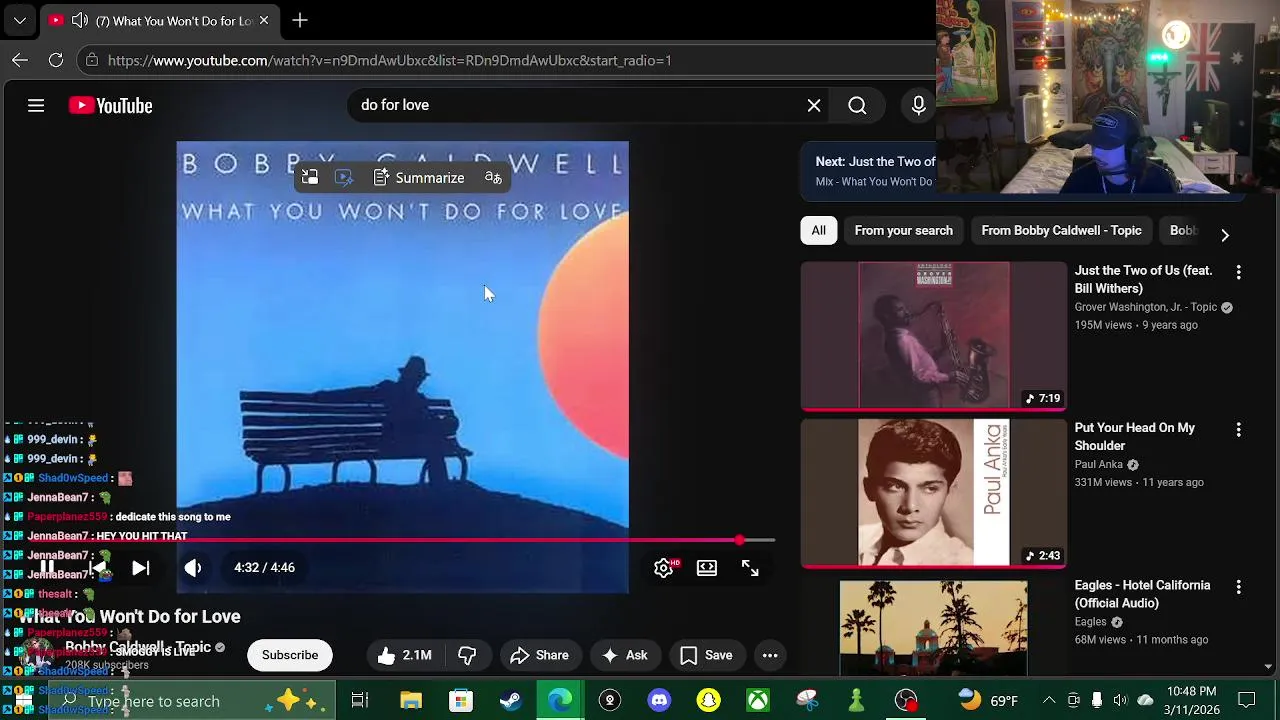Open the tab search dropdown arrow
The image size is (1280, 720).
pos(20,20)
